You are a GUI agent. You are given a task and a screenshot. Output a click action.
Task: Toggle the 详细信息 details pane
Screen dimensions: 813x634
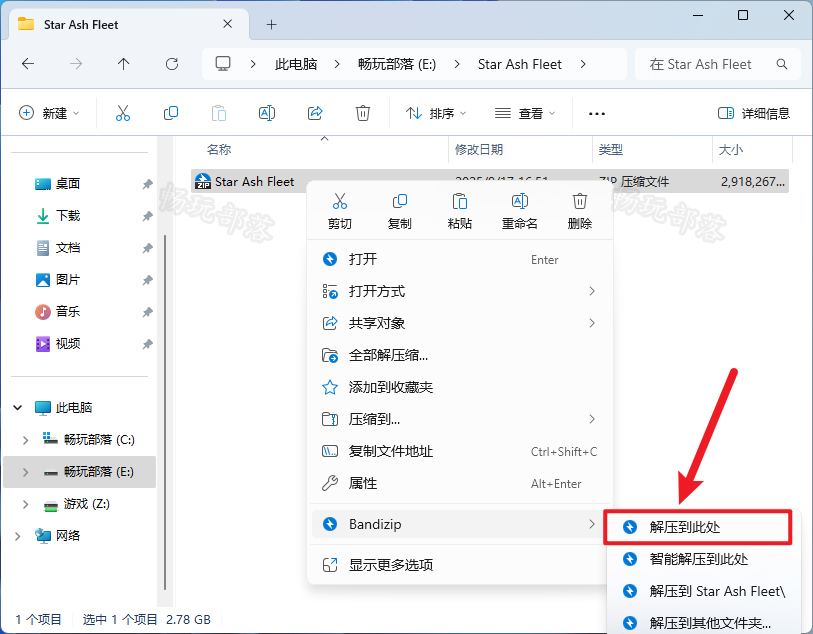[x=753, y=113]
